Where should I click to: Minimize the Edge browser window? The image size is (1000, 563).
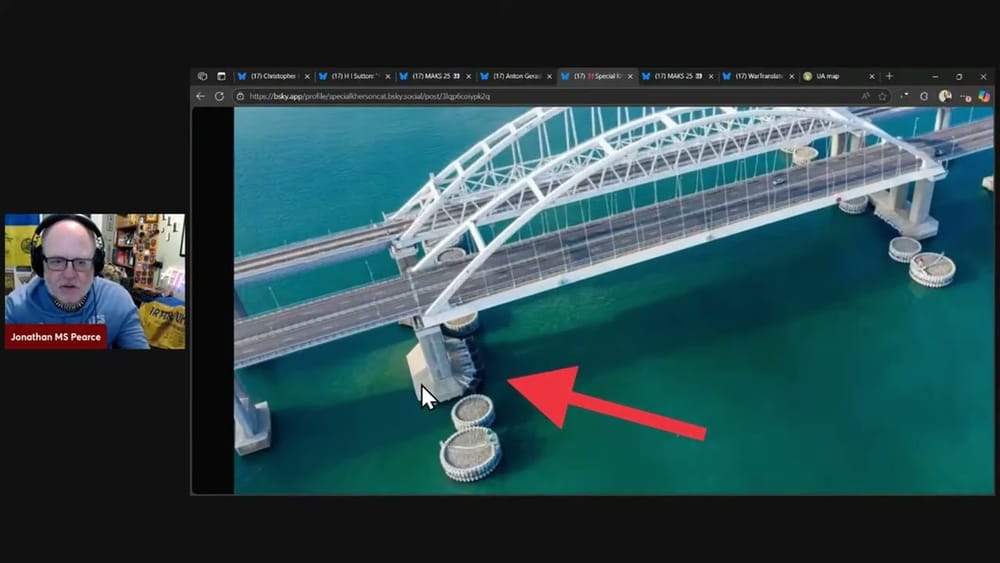point(935,77)
